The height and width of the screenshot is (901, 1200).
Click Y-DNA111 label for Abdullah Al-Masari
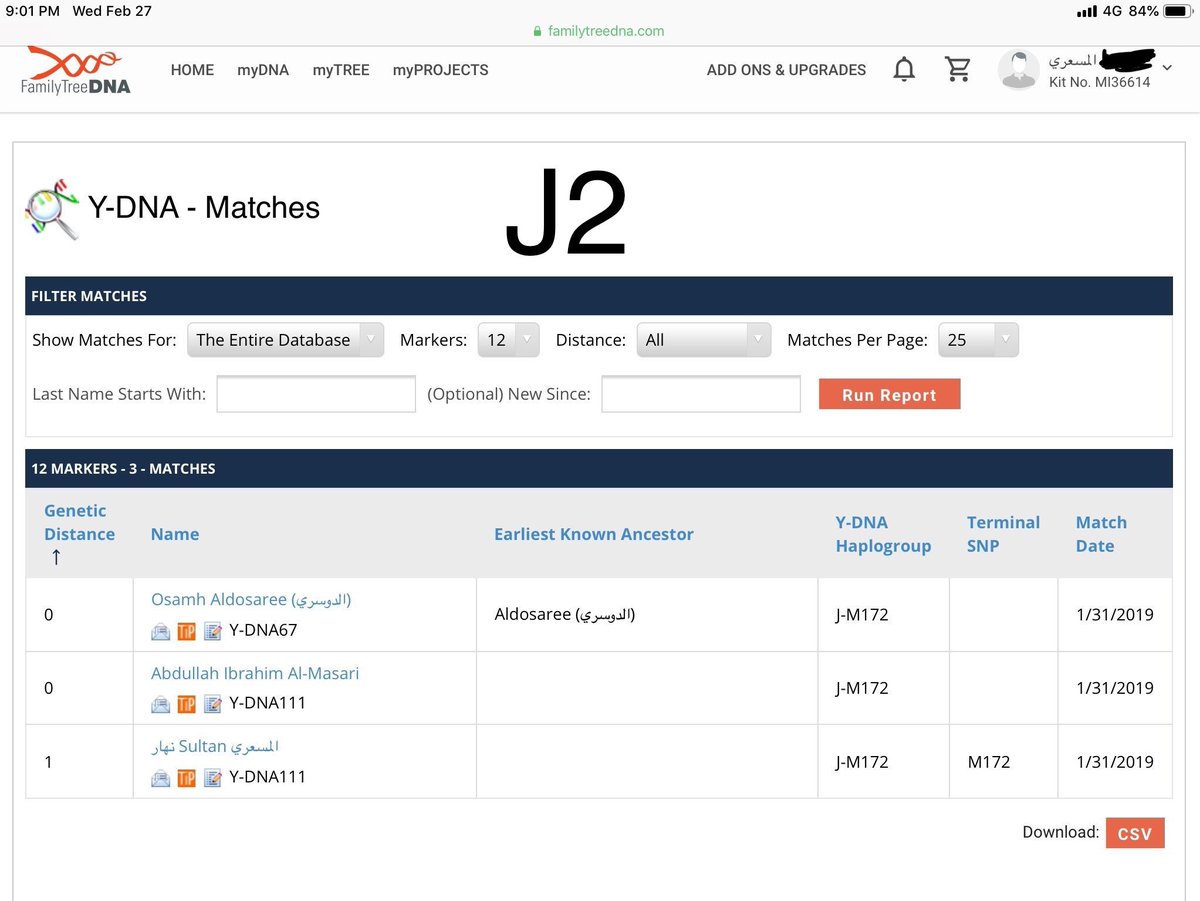click(x=267, y=704)
